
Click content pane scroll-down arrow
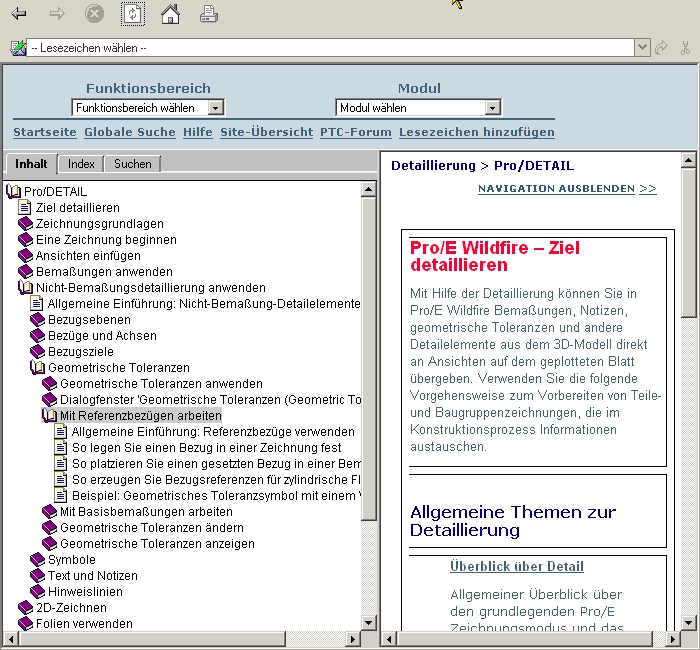click(688, 623)
